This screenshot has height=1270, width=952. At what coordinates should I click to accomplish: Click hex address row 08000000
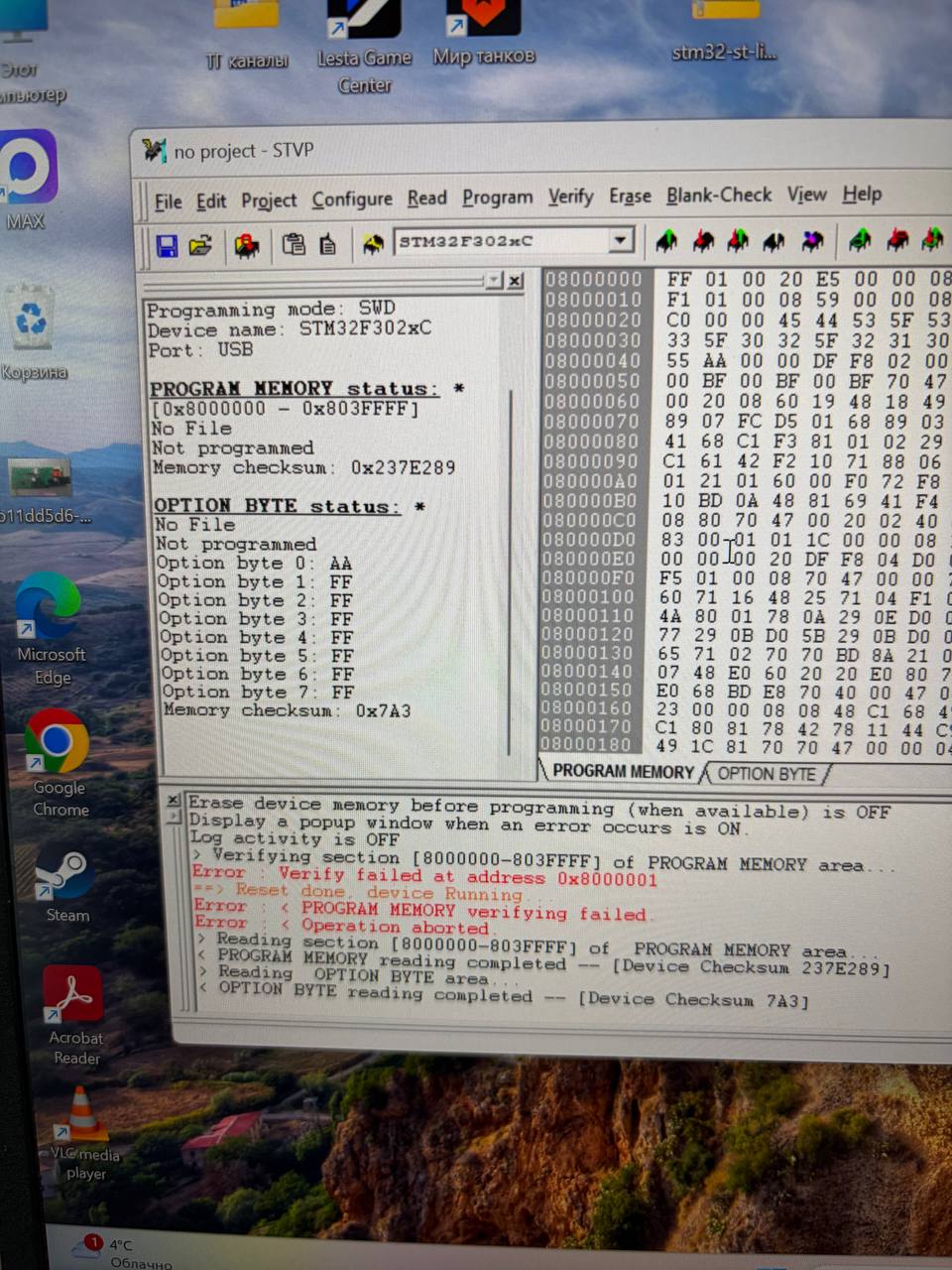click(x=593, y=280)
